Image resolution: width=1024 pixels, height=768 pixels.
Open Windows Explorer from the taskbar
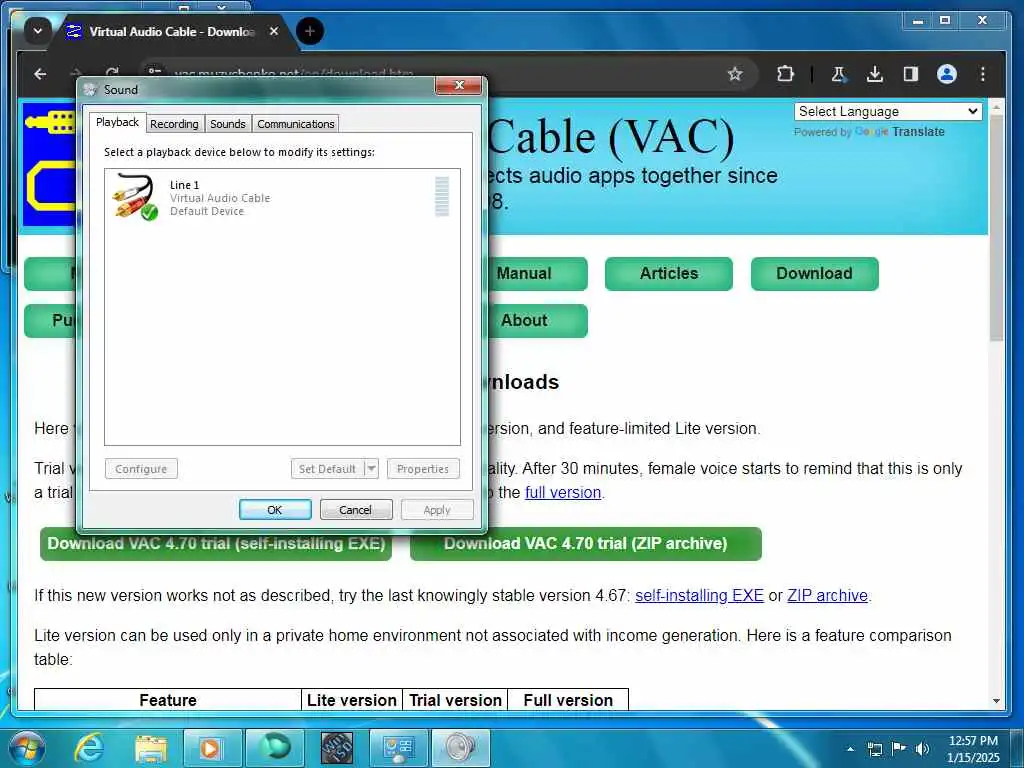tap(151, 748)
